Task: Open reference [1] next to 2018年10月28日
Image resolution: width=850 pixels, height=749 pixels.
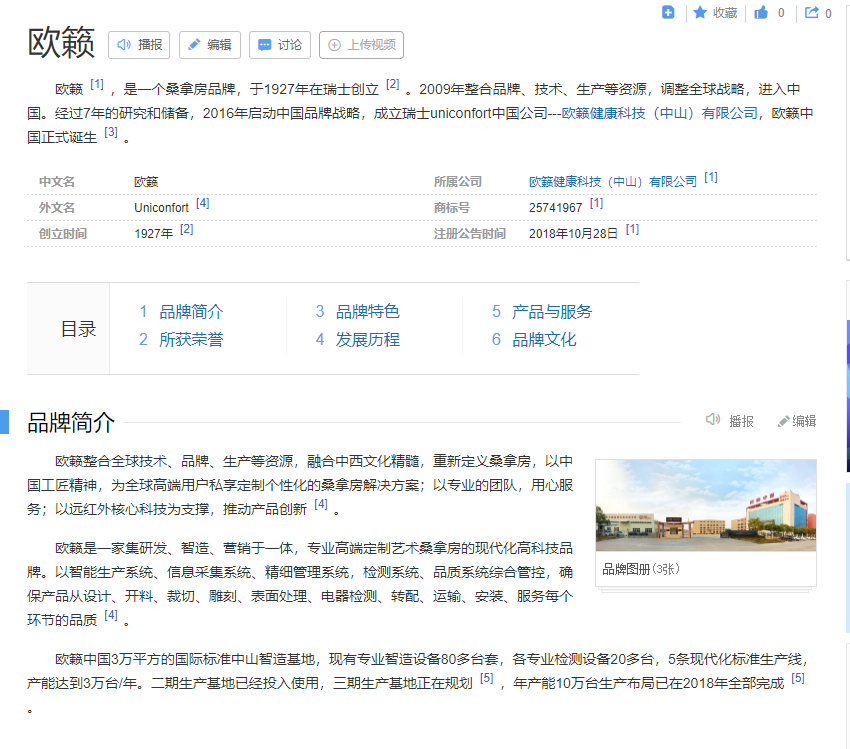Action: [x=632, y=229]
